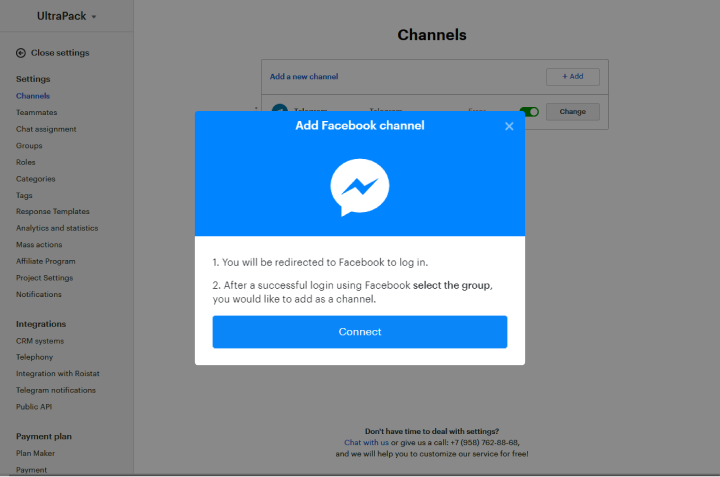
Task: Open Roles settings
Action: (x=26, y=162)
